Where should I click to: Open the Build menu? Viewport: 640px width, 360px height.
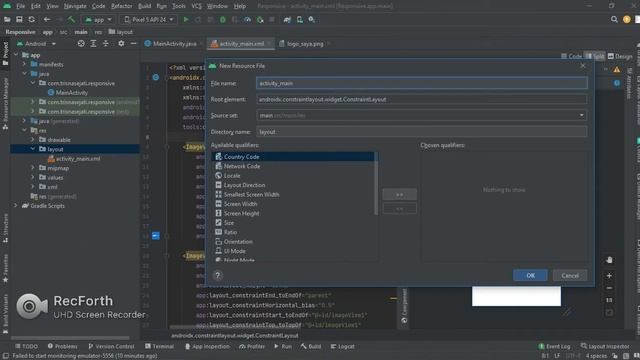[144, 6]
